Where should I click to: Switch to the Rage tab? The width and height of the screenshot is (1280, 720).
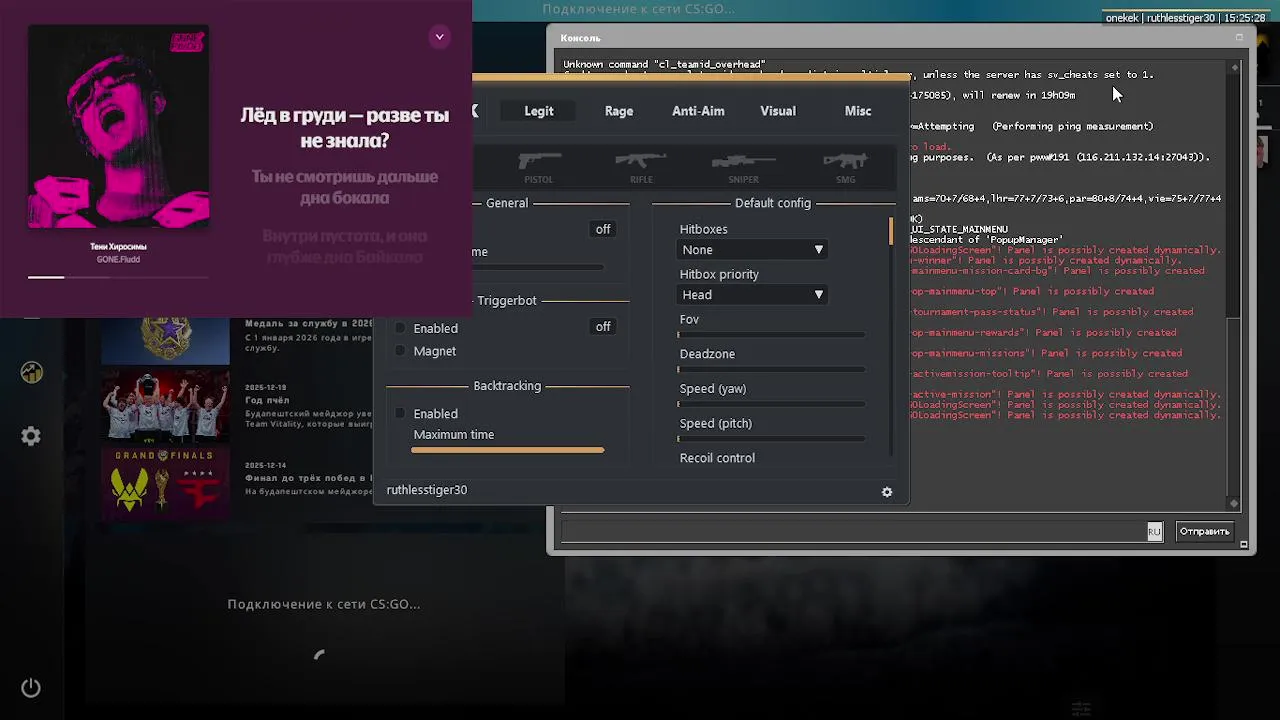tap(619, 111)
